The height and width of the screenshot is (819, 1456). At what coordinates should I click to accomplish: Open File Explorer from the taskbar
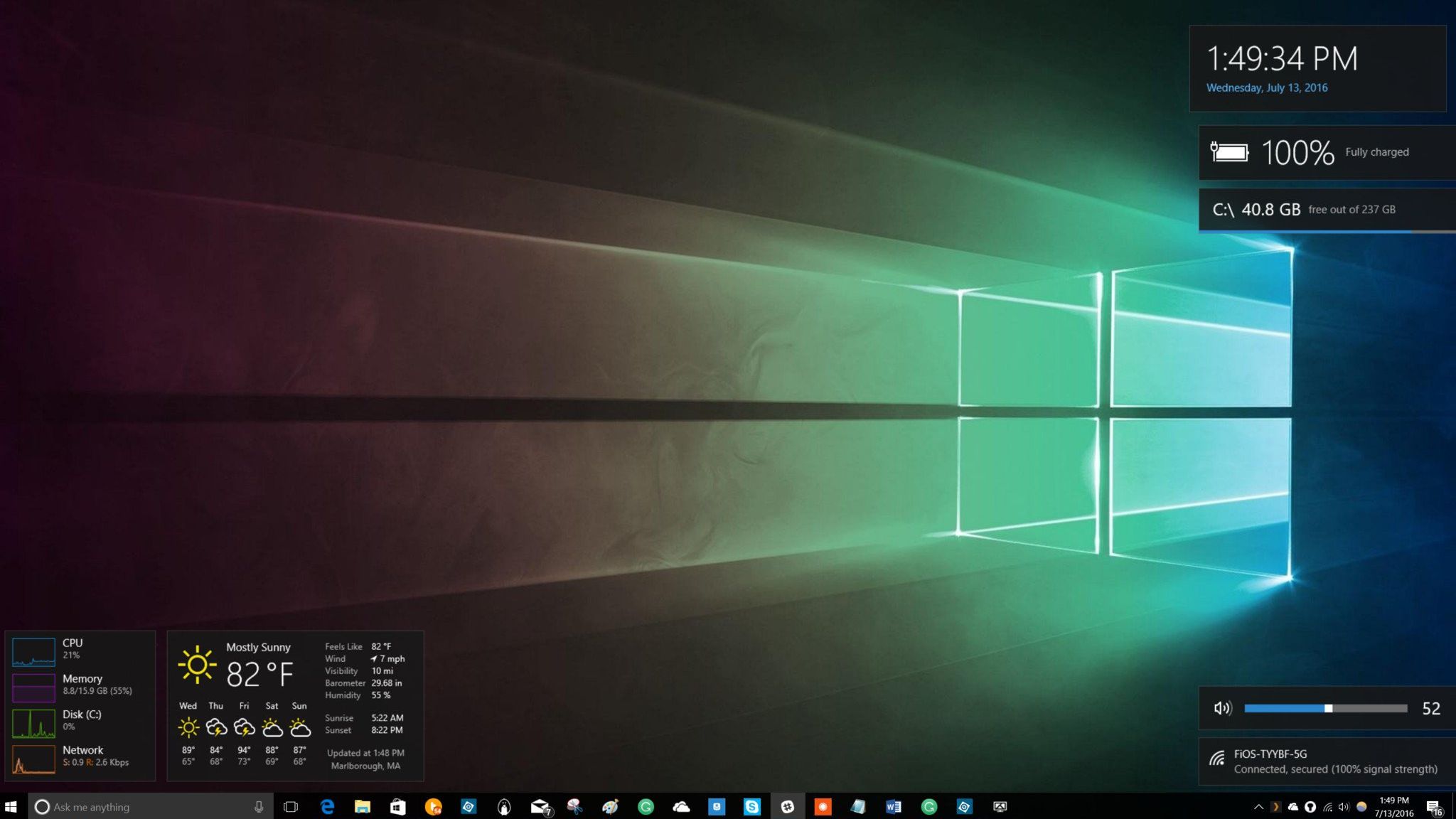363,806
